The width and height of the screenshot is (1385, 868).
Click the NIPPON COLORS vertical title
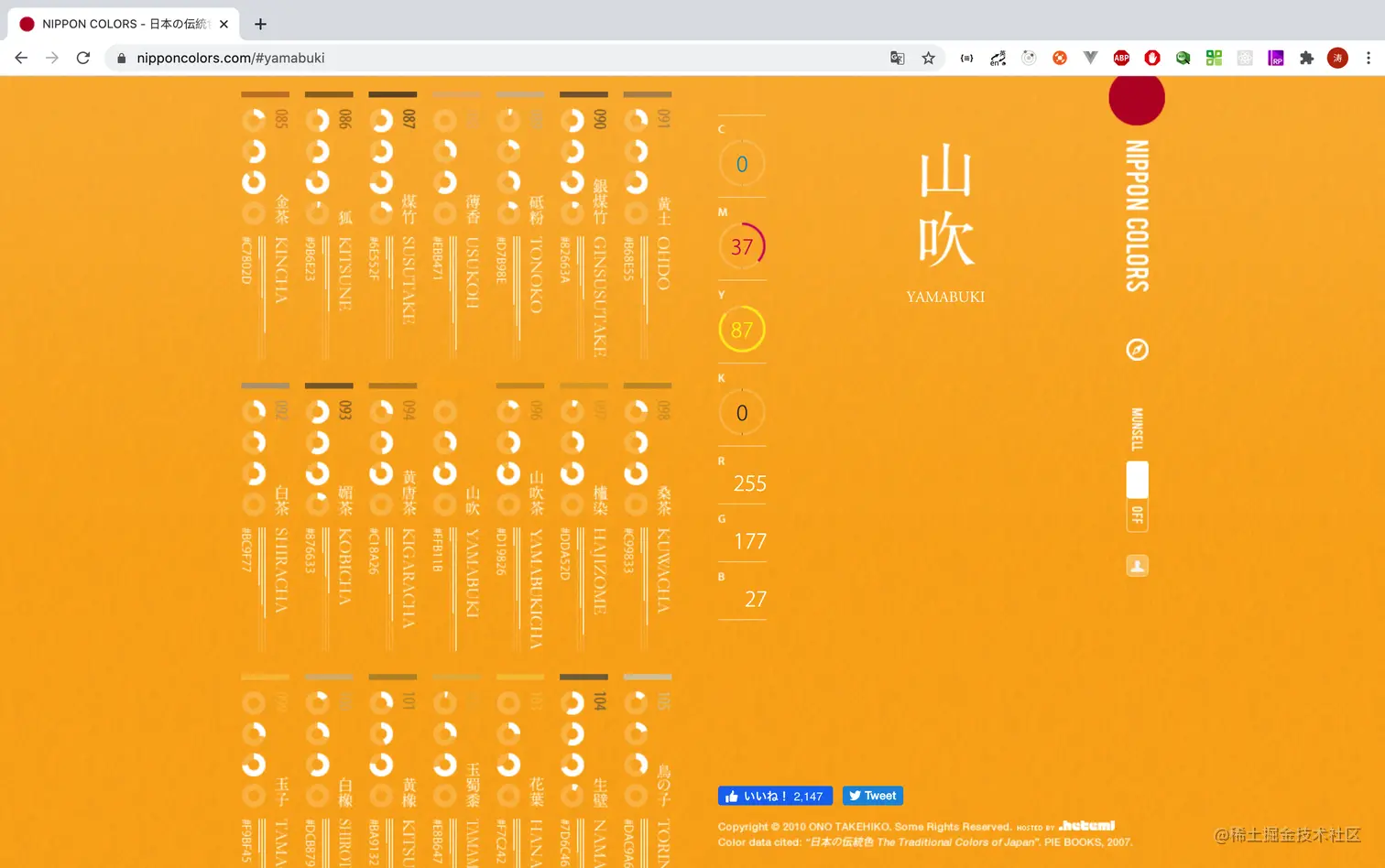(x=1137, y=216)
